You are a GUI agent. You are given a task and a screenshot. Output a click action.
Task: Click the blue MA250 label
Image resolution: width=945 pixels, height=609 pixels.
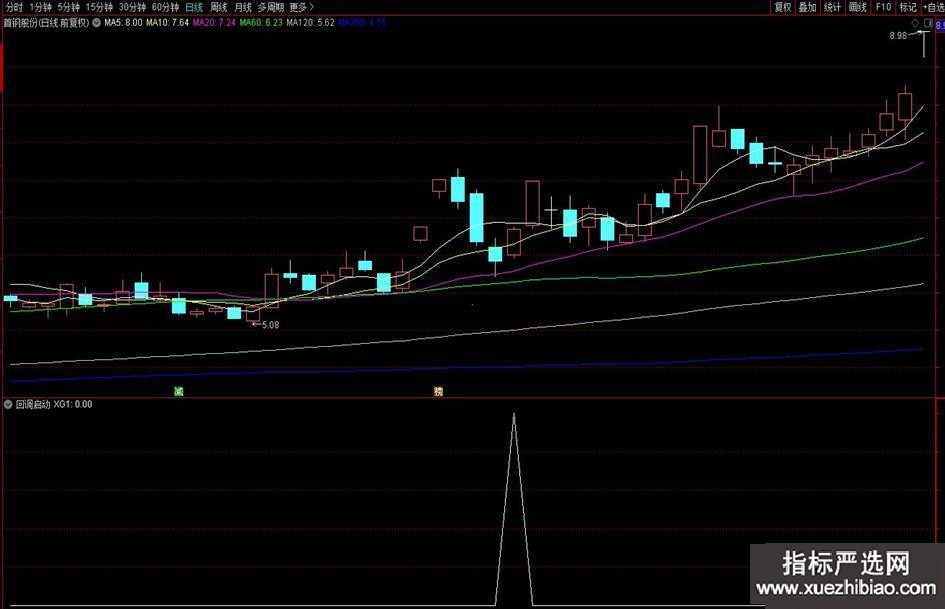point(362,23)
